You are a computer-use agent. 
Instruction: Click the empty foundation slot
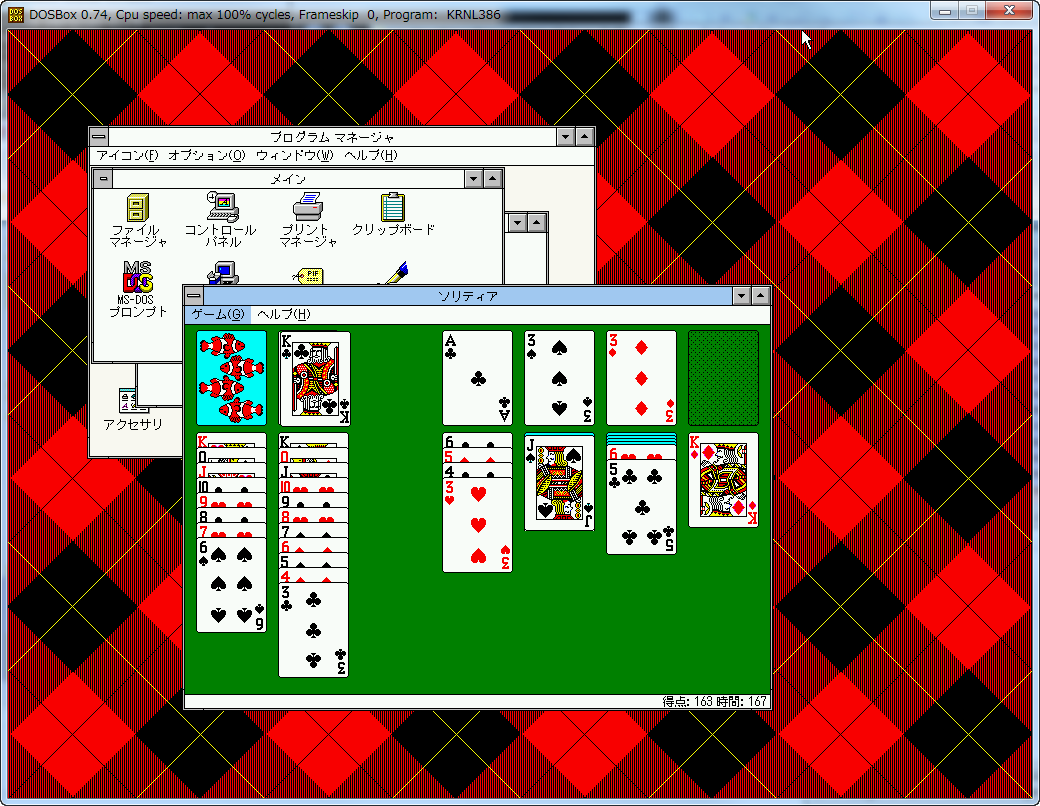(724, 378)
